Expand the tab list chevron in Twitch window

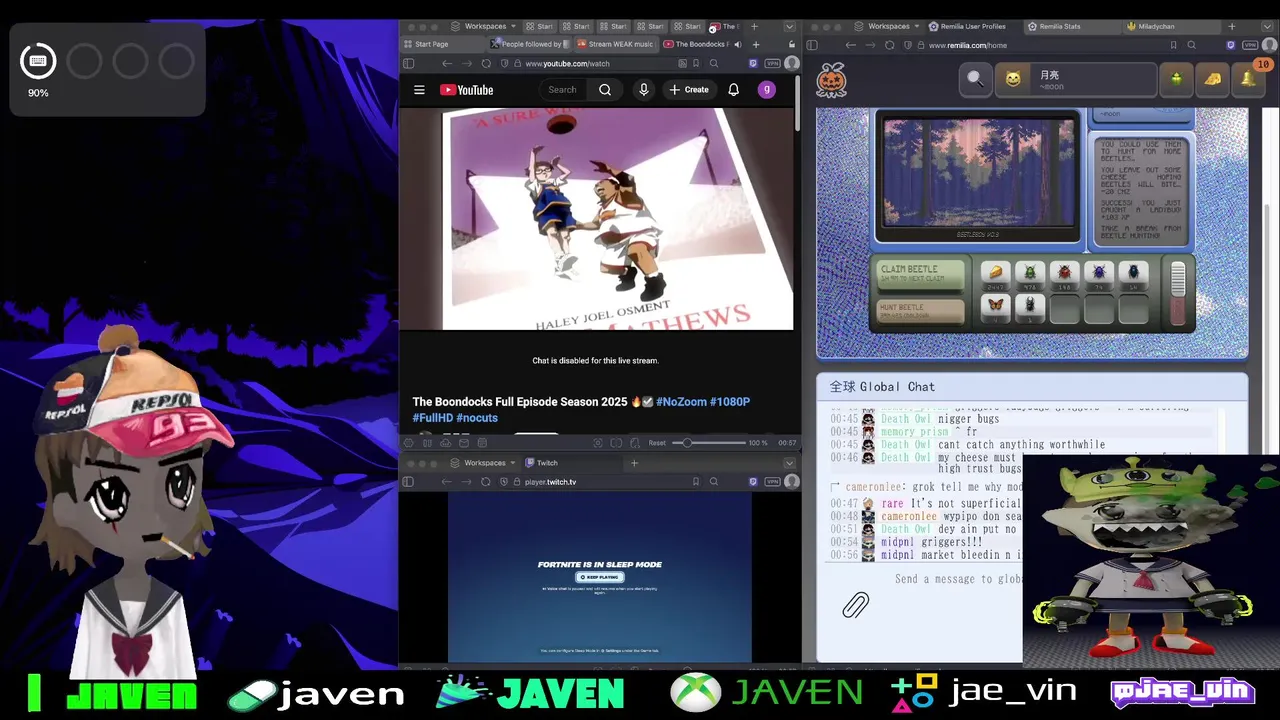point(790,463)
